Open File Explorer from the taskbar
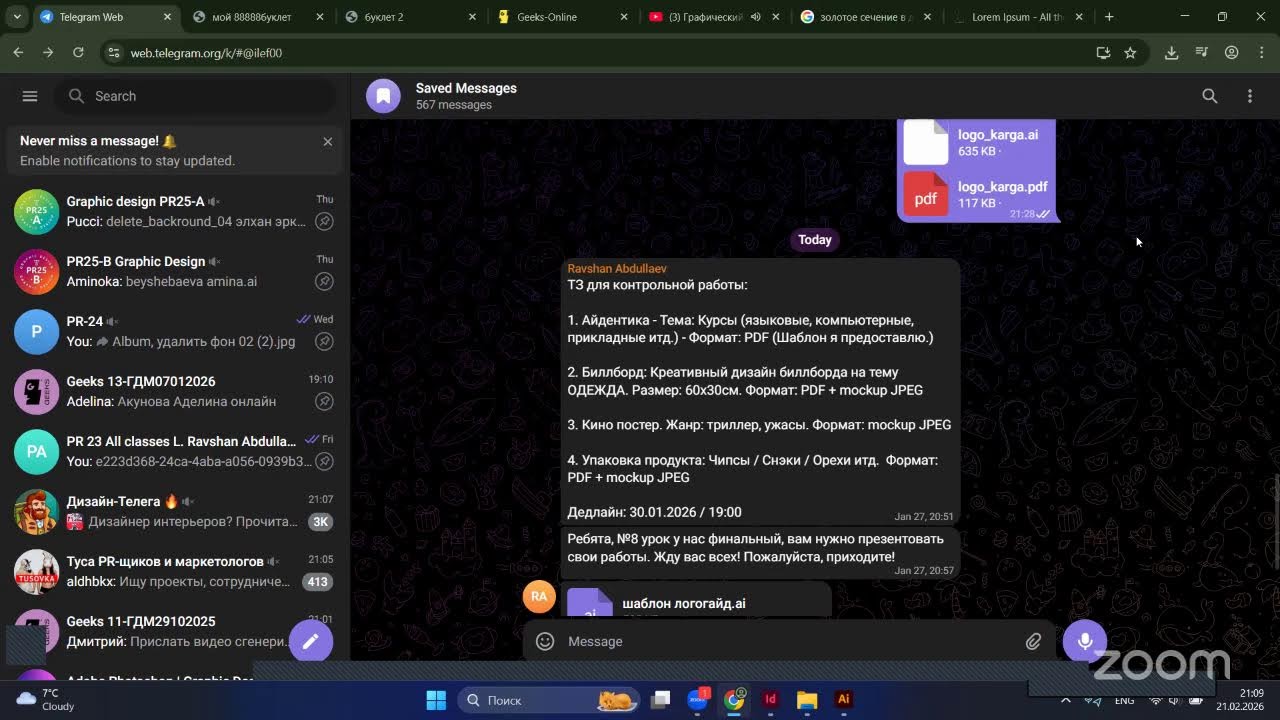The image size is (1280, 720). click(807, 700)
